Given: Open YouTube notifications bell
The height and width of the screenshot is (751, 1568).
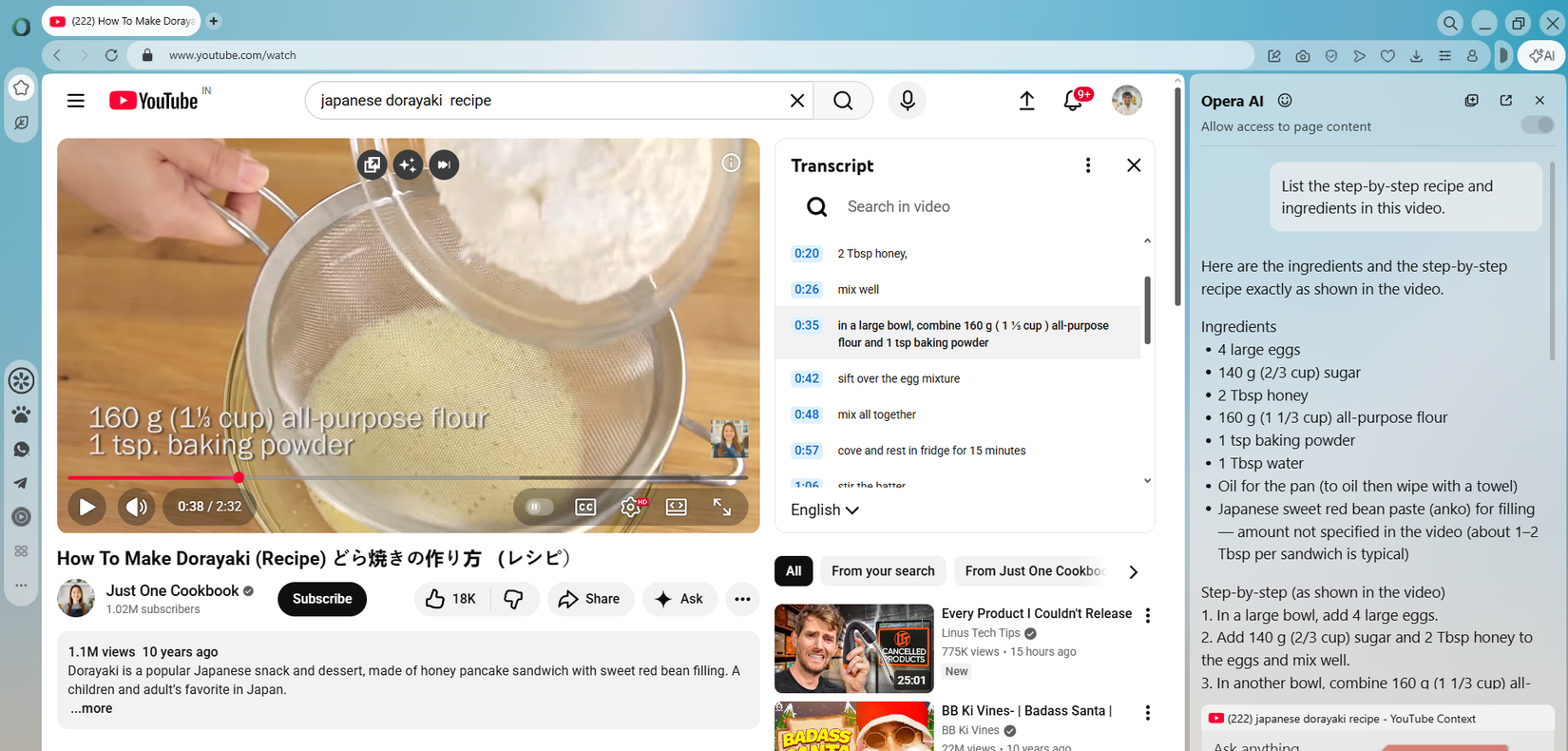Looking at the screenshot, I should [x=1074, y=100].
